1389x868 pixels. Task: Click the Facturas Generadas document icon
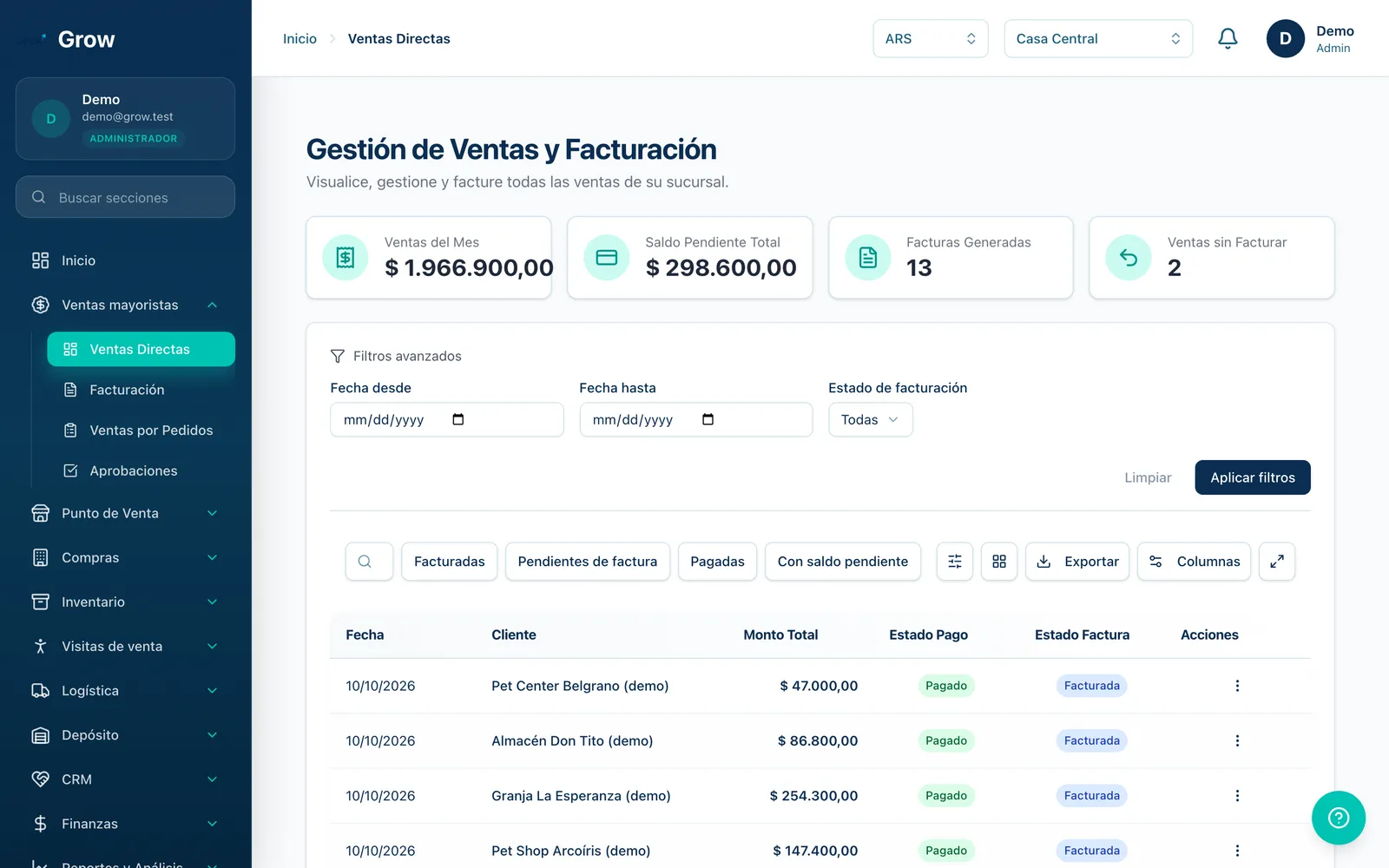point(868,258)
